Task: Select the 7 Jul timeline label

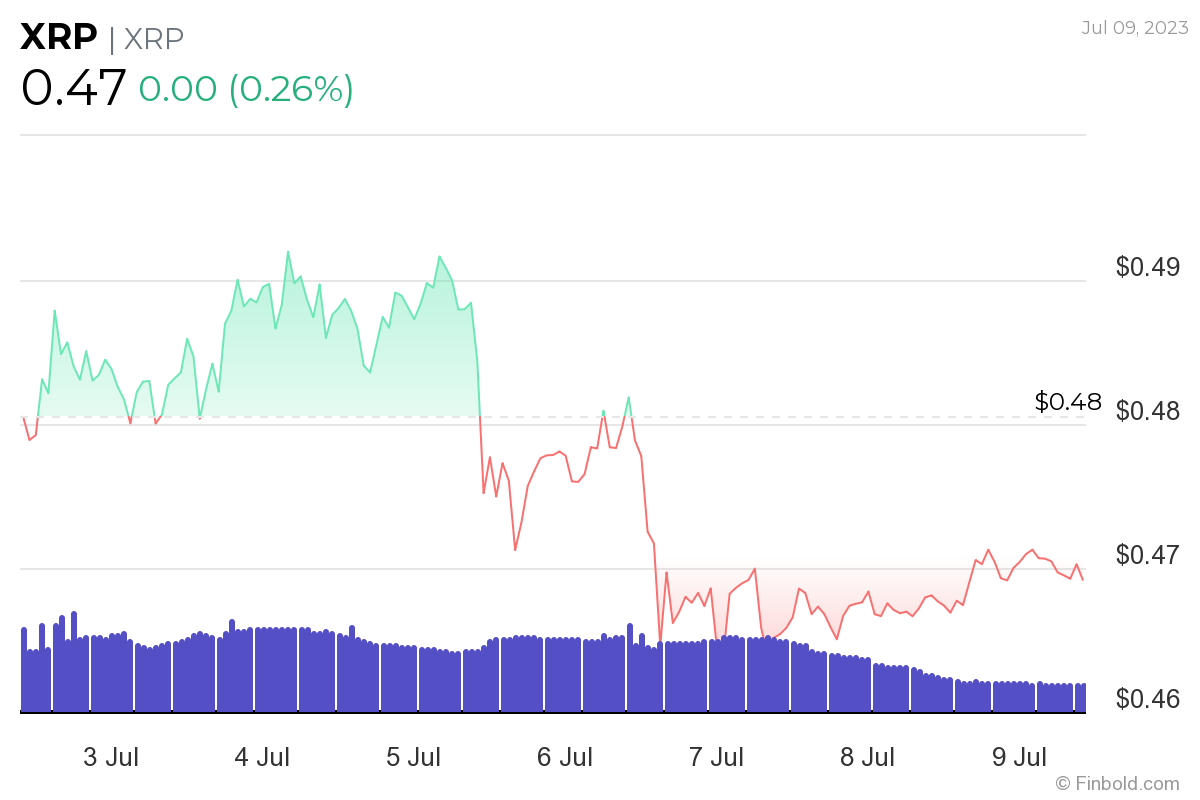Action: click(x=719, y=757)
